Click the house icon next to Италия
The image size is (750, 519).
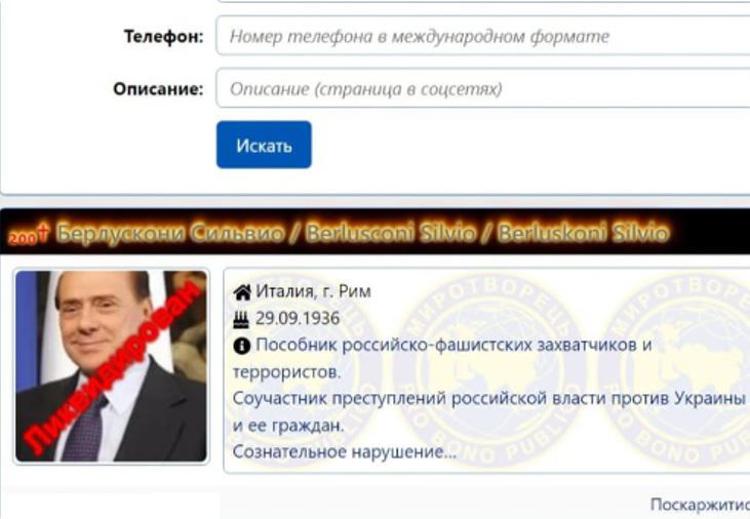[242, 292]
